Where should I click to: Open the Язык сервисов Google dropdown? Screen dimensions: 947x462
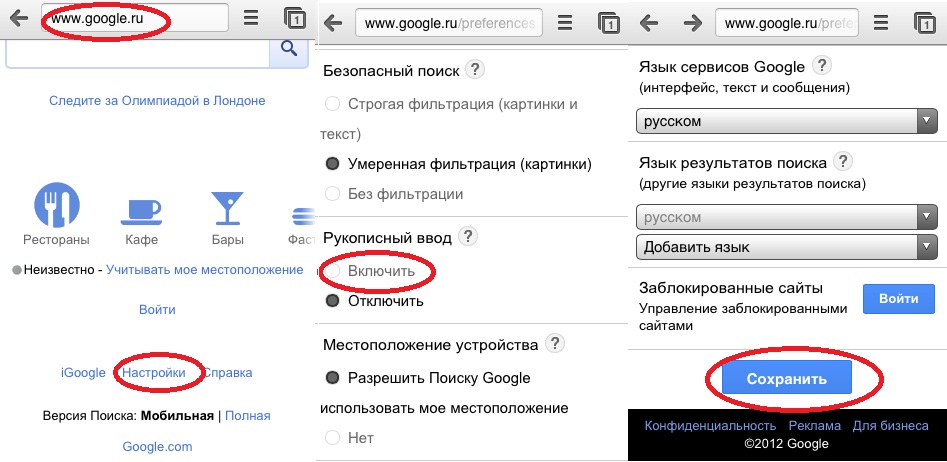click(787, 121)
